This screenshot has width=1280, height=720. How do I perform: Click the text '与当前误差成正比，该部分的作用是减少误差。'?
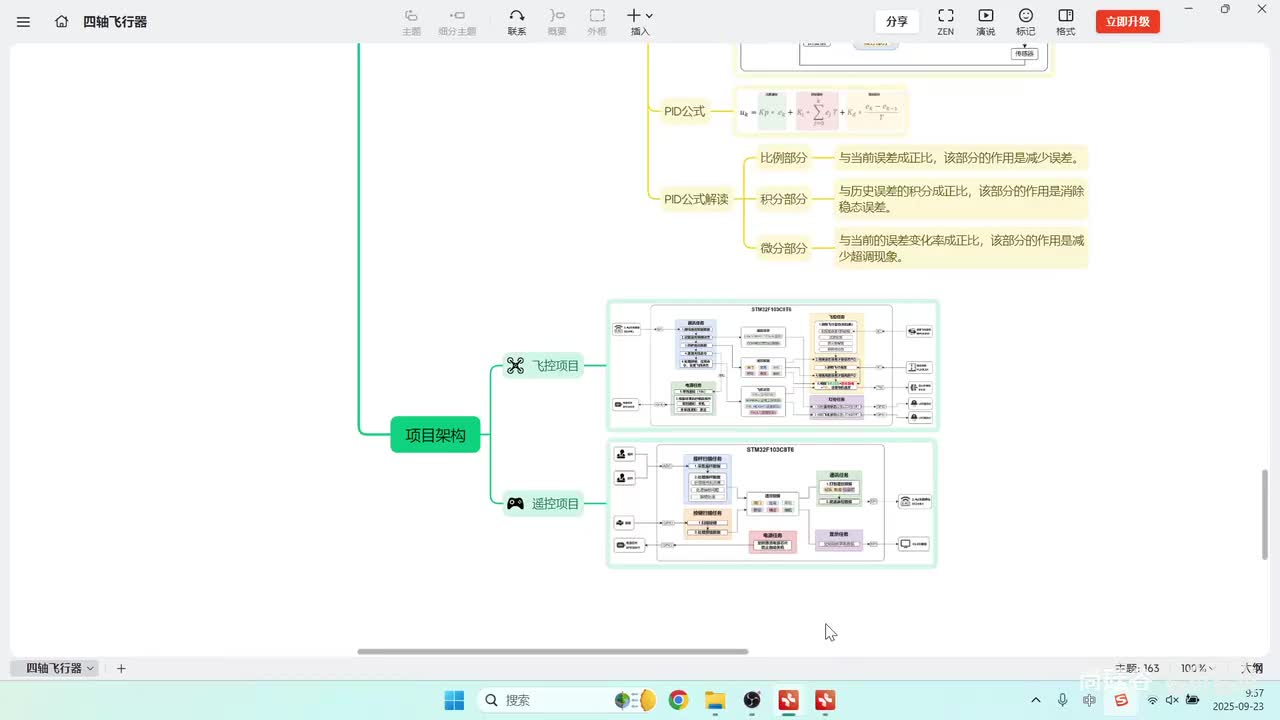(959, 158)
